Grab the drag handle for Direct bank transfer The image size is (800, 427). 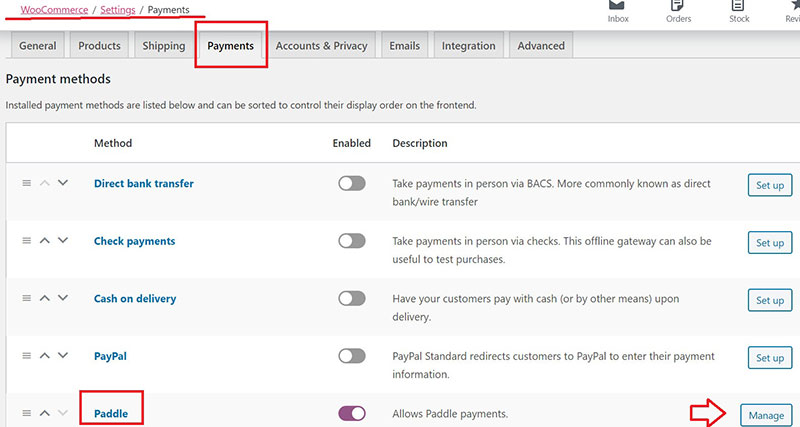tap(27, 183)
